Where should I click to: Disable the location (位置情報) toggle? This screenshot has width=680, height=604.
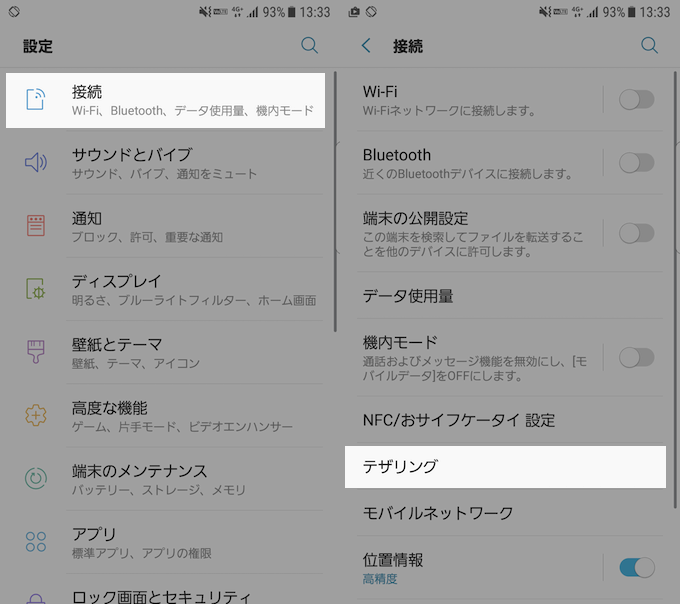[x=636, y=568]
